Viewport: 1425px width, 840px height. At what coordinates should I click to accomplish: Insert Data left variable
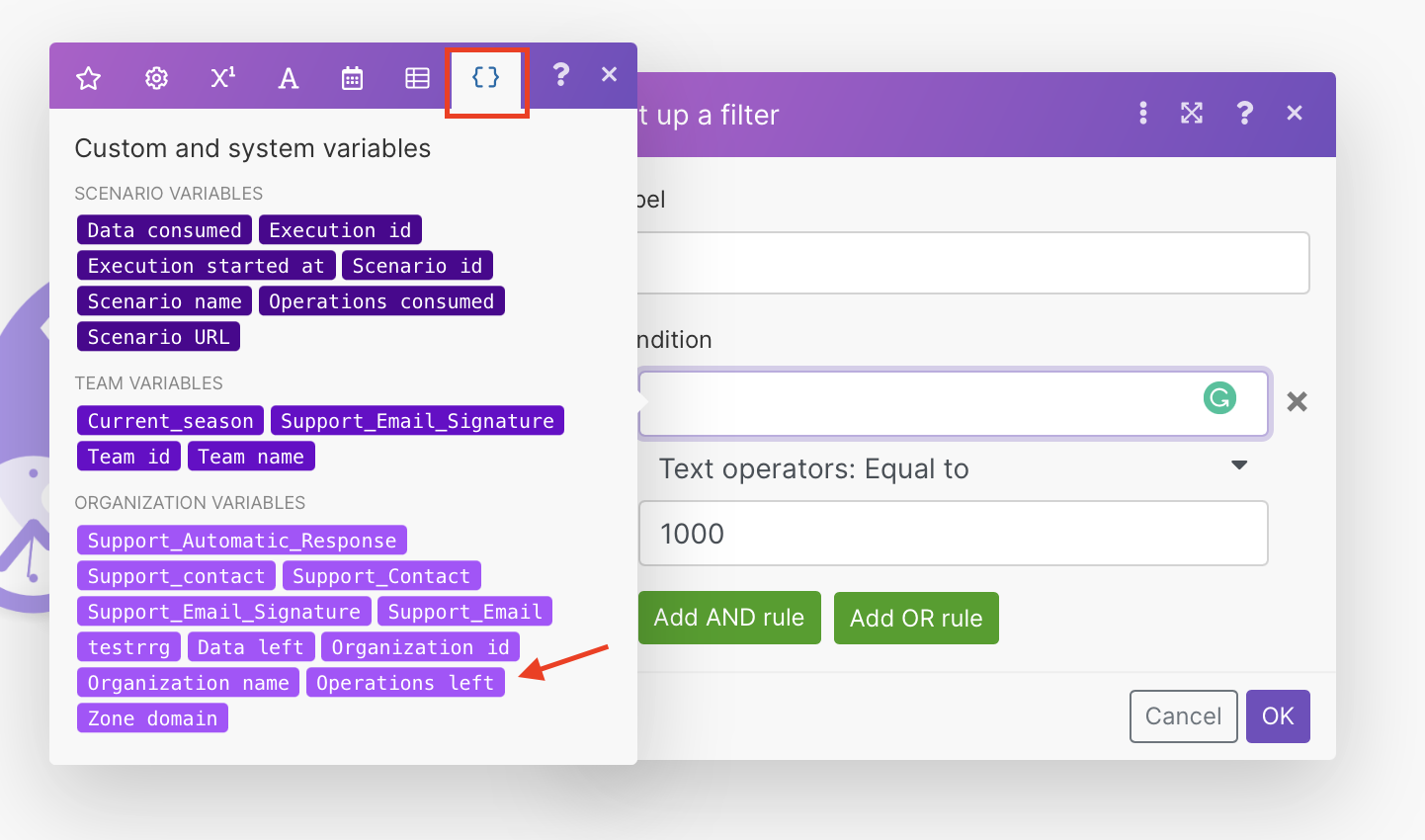[x=251, y=647]
